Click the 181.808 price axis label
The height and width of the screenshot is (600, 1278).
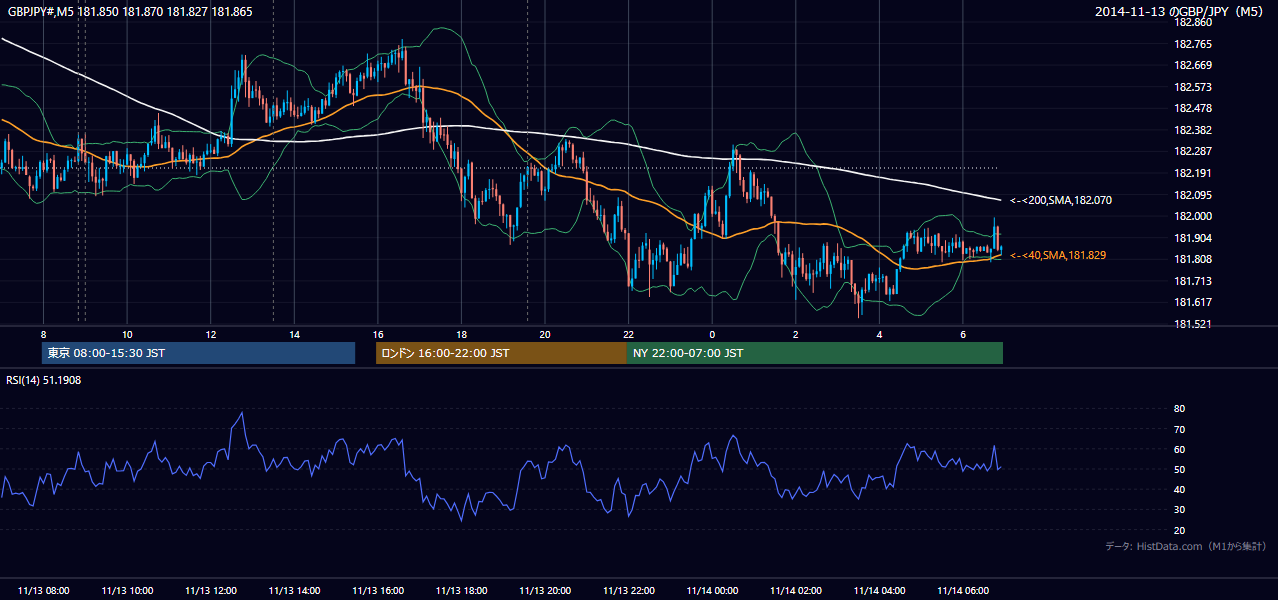coord(1194,259)
